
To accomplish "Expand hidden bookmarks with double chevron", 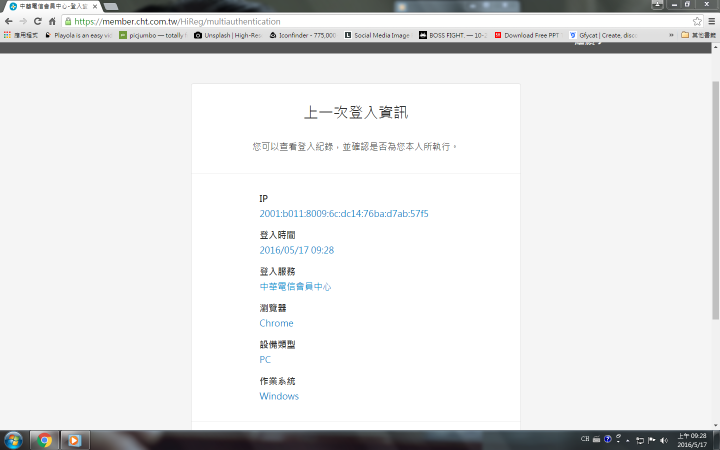I will [x=671, y=35].
